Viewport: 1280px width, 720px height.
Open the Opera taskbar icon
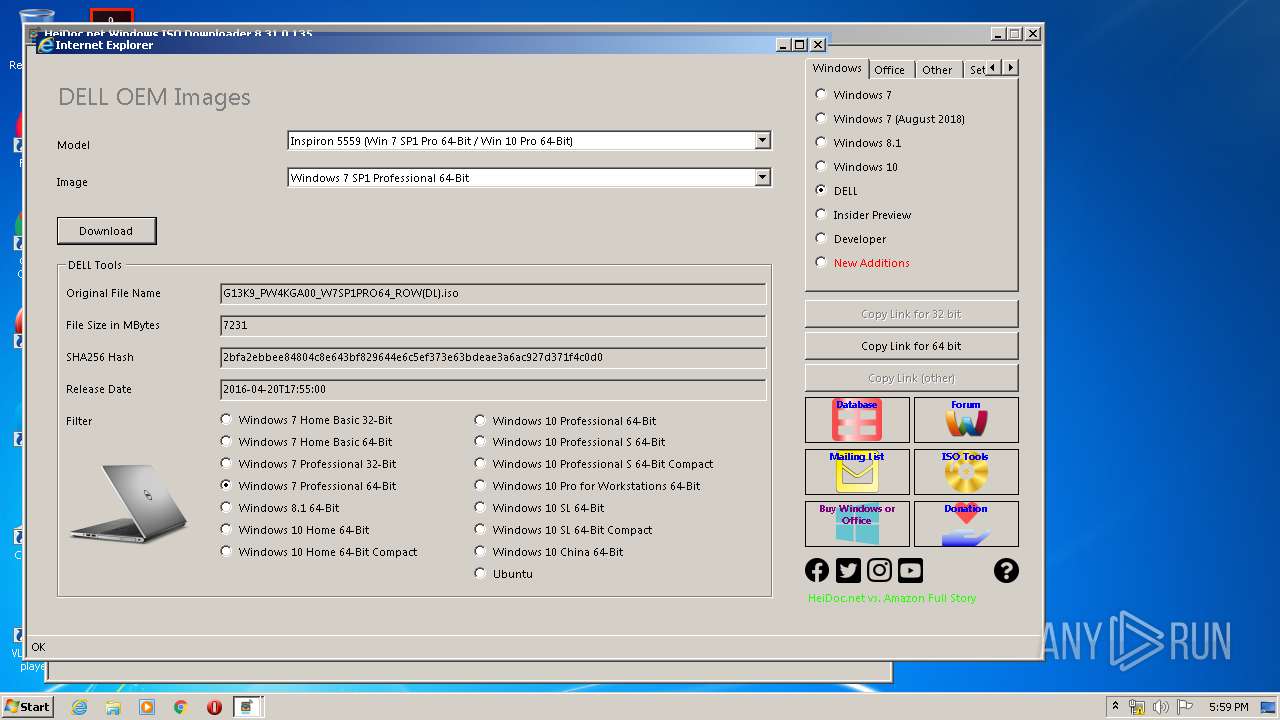214,707
